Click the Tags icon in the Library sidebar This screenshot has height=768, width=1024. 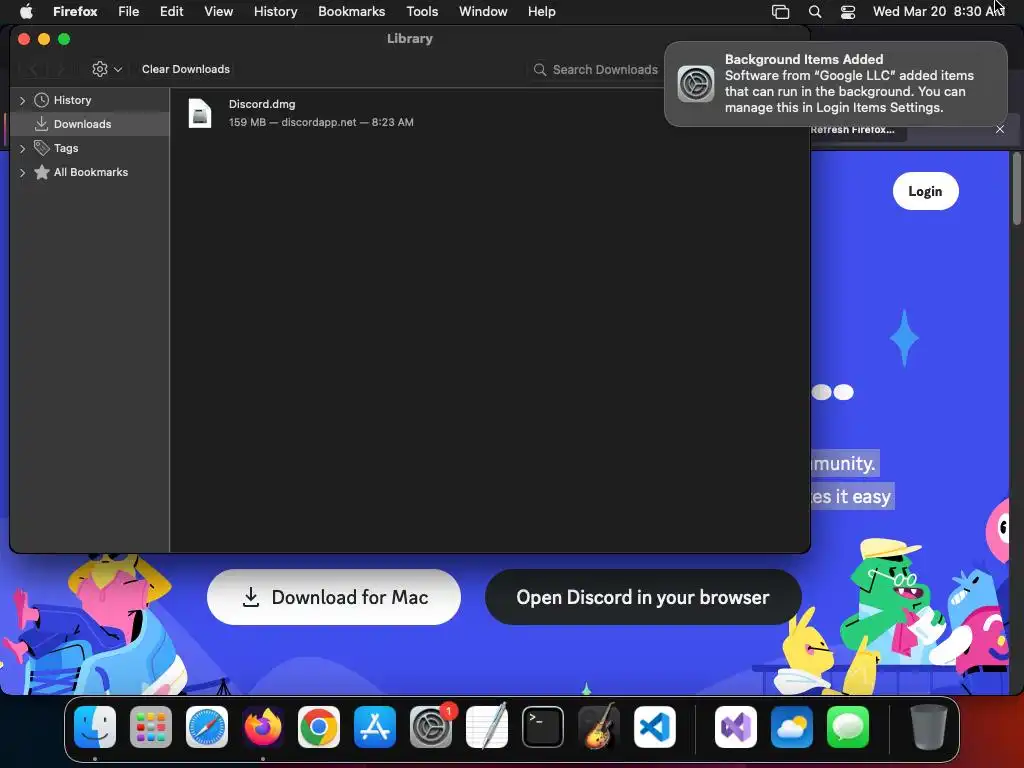41,148
